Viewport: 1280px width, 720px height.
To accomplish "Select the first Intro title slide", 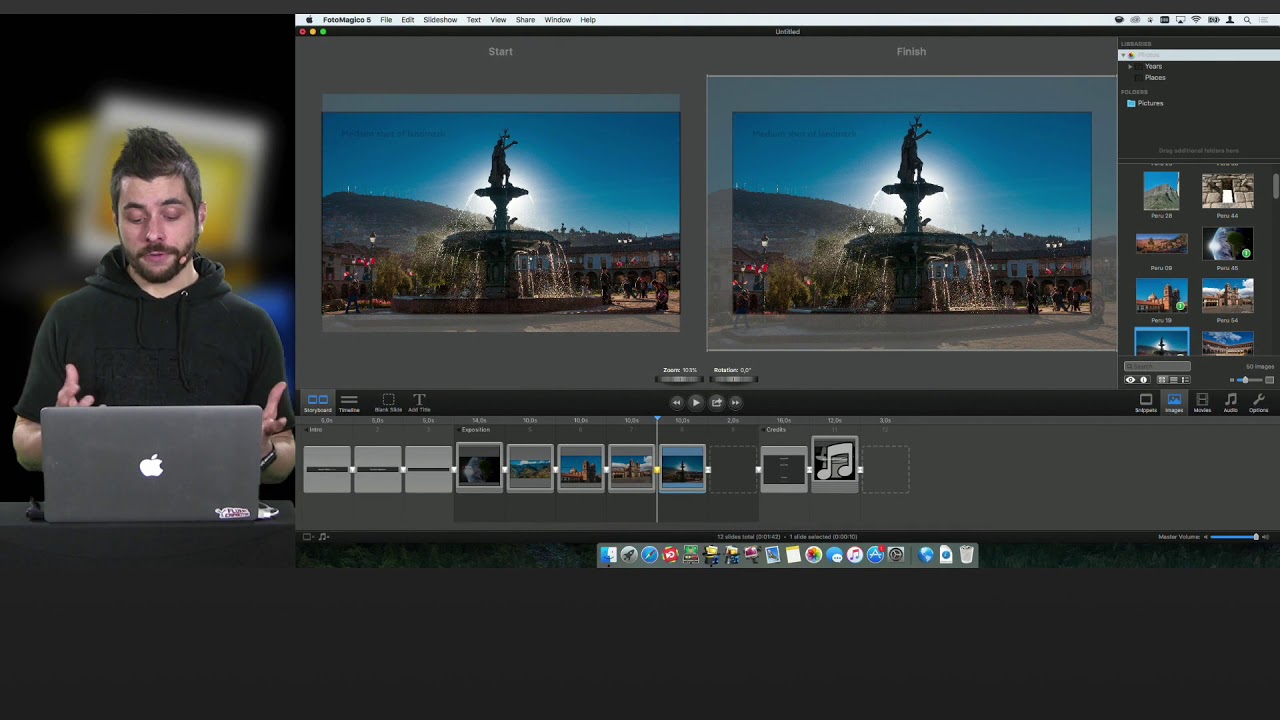I will (x=327, y=468).
